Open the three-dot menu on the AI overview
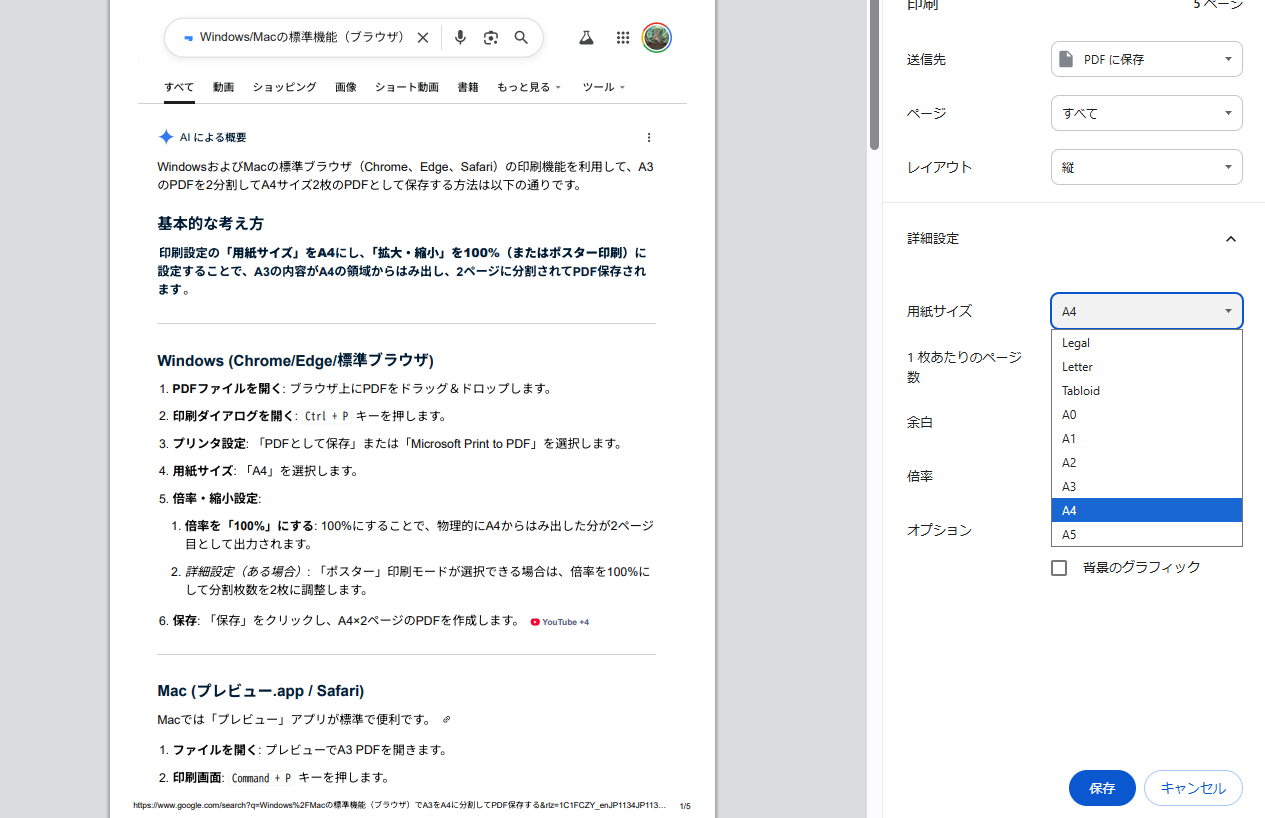1265x818 pixels. [648, 137]
